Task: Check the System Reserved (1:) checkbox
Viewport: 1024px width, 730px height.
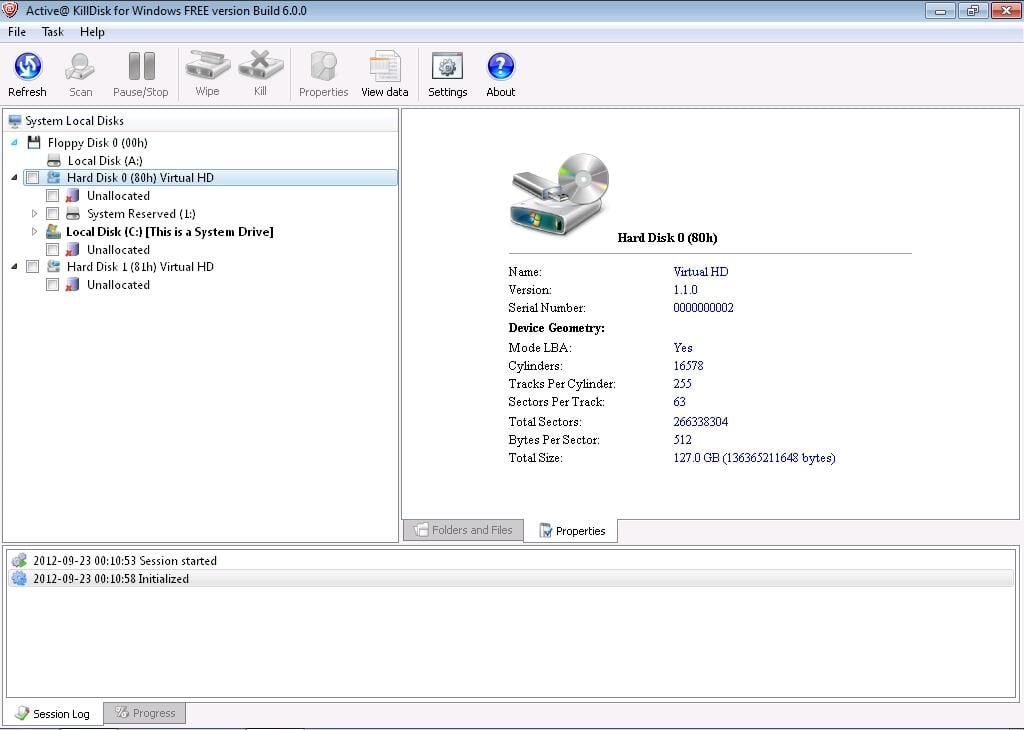Action: click(x=52, y=214)
